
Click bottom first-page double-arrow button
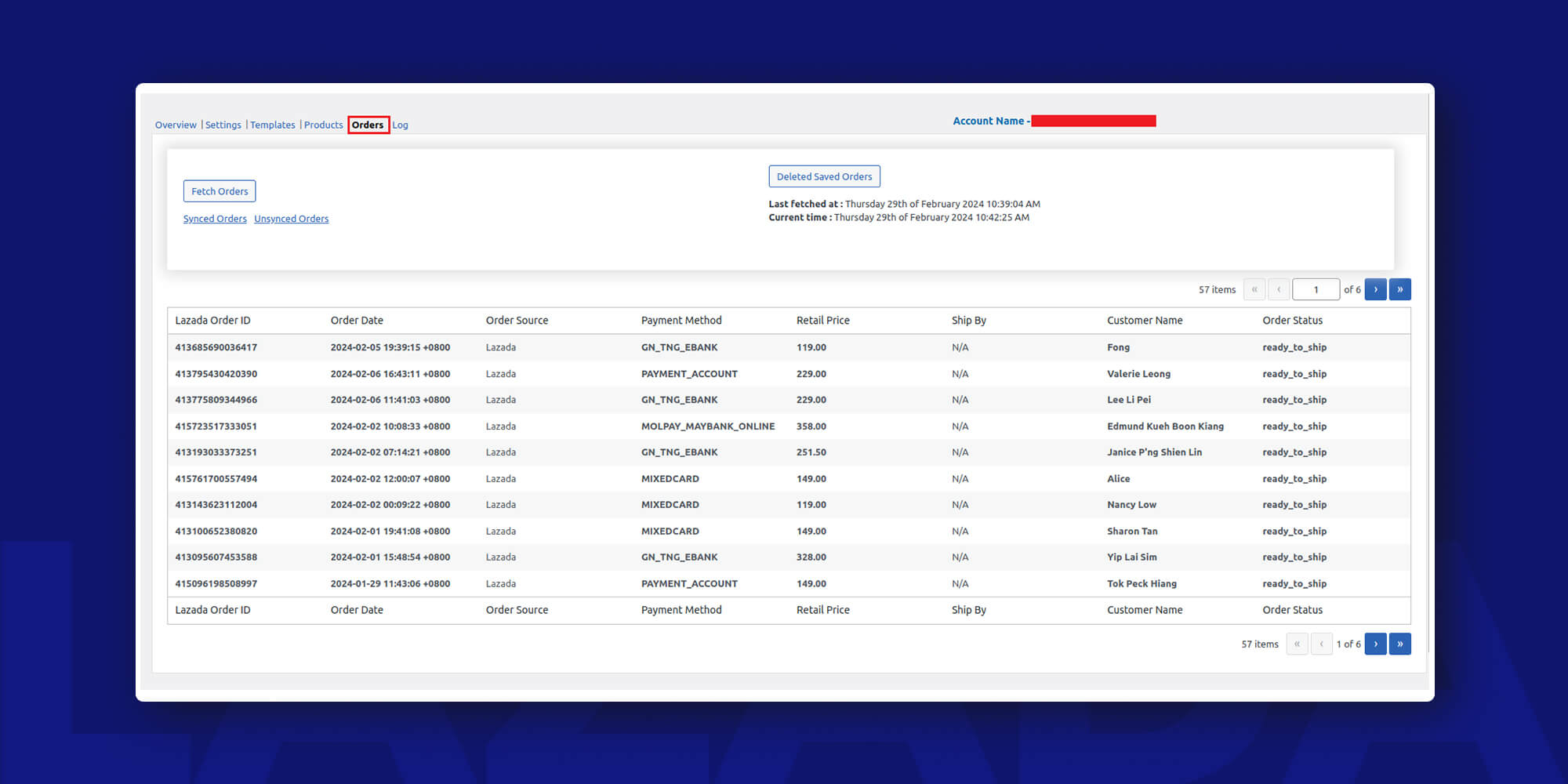tap(1297, 644)
